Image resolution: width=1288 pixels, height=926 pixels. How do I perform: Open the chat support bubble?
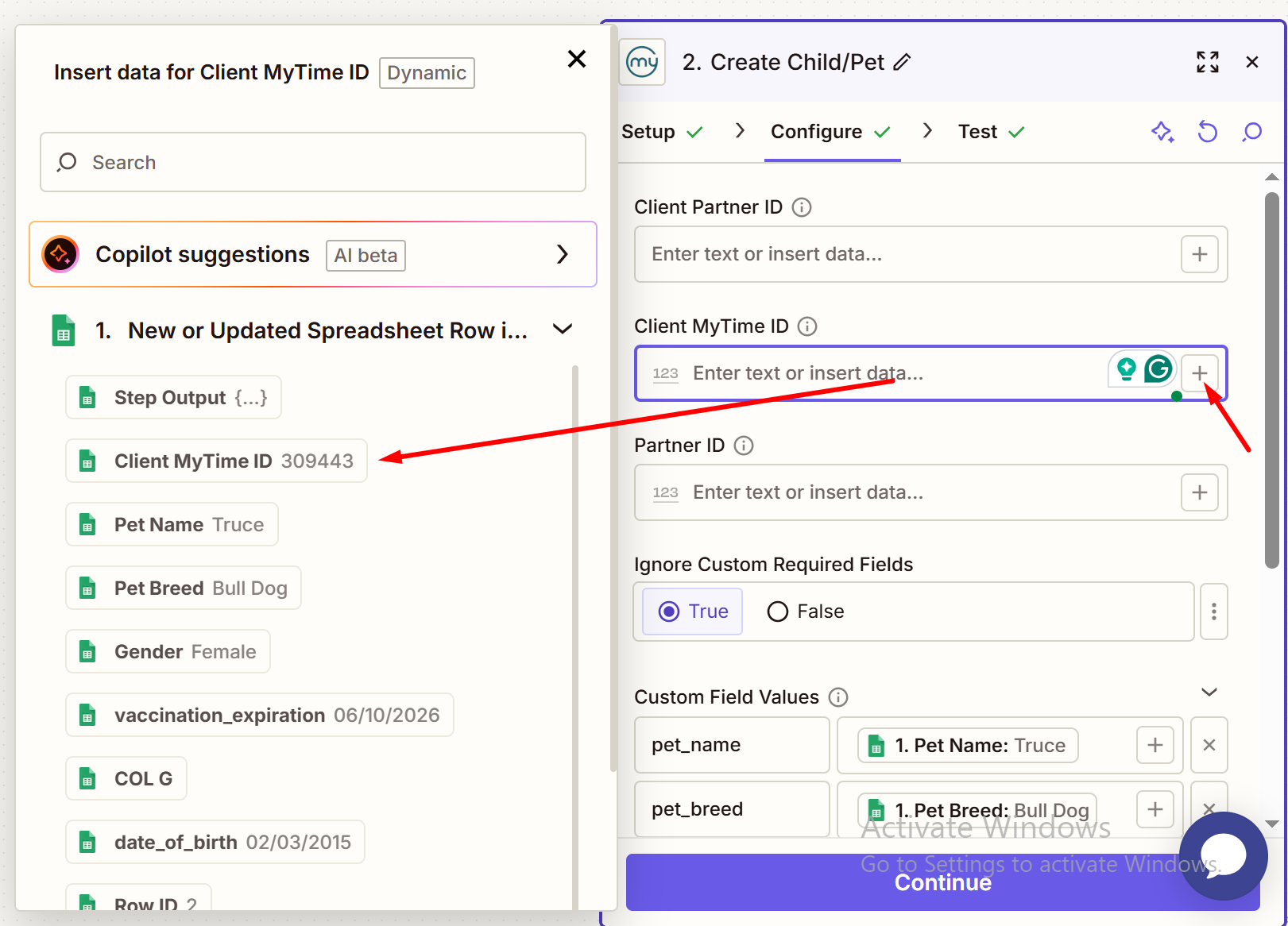click(x=1224, y=856)
